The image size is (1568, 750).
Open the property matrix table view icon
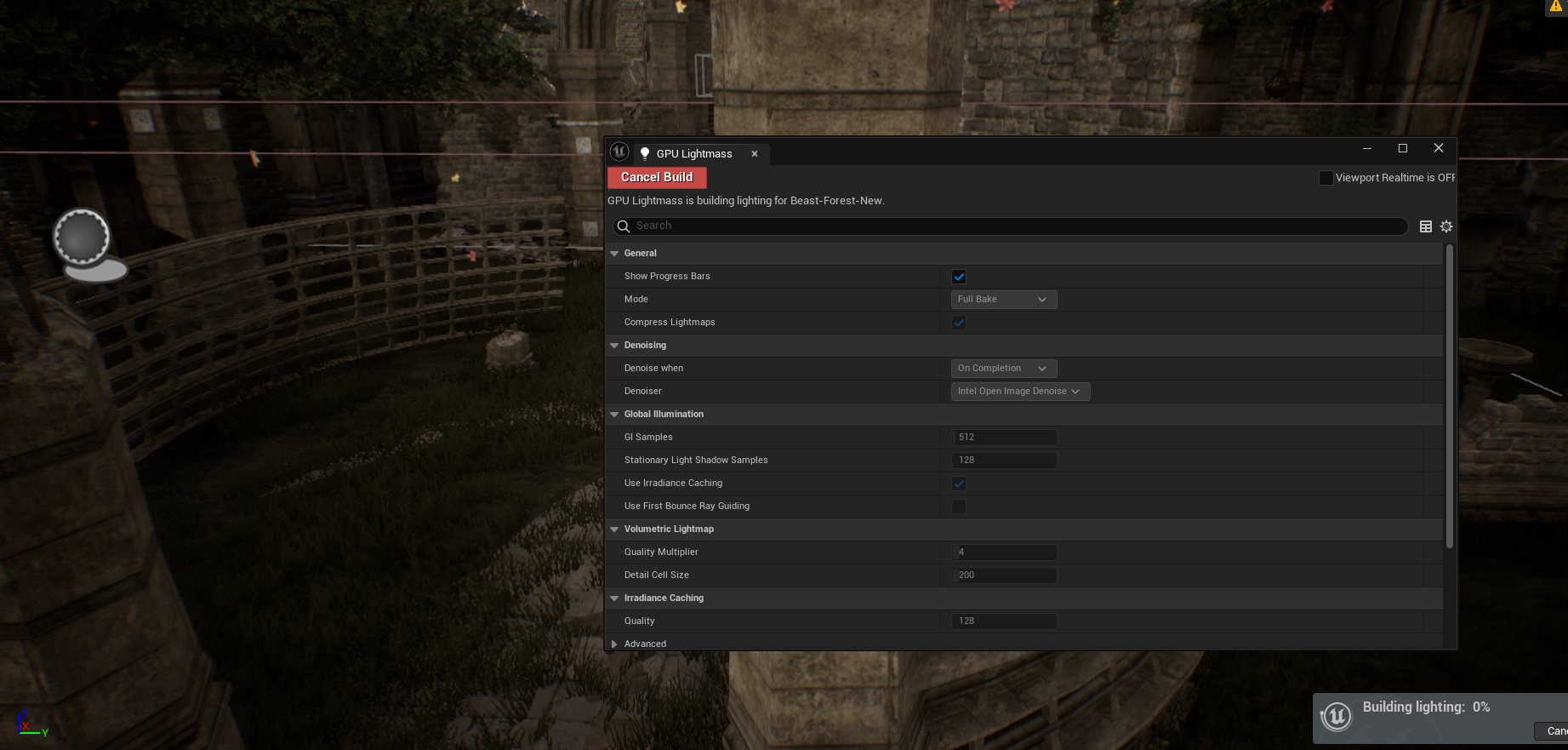pyautogui.click(x=1426, y=226)
